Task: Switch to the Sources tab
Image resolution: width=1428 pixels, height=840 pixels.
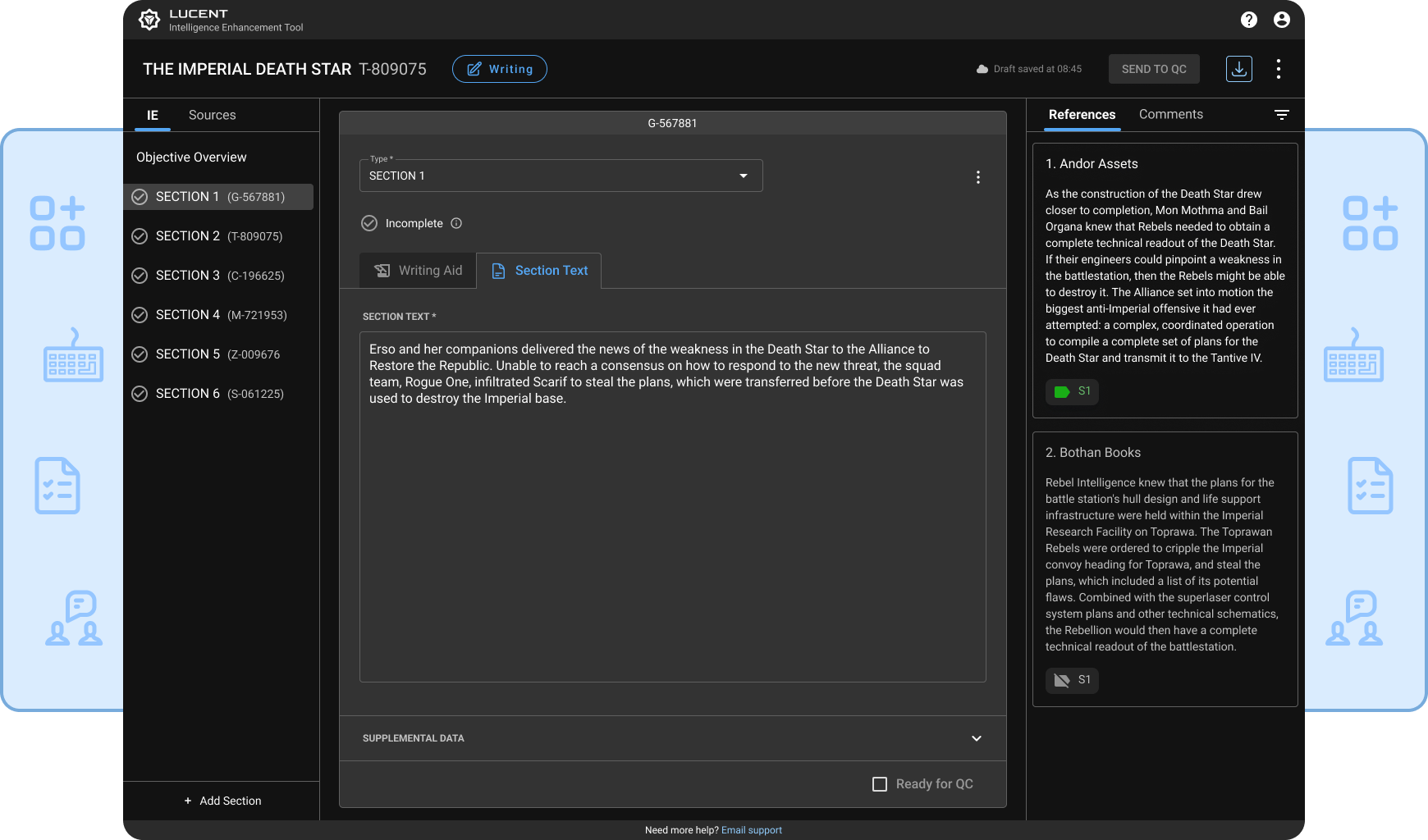Action: [213, 116]
